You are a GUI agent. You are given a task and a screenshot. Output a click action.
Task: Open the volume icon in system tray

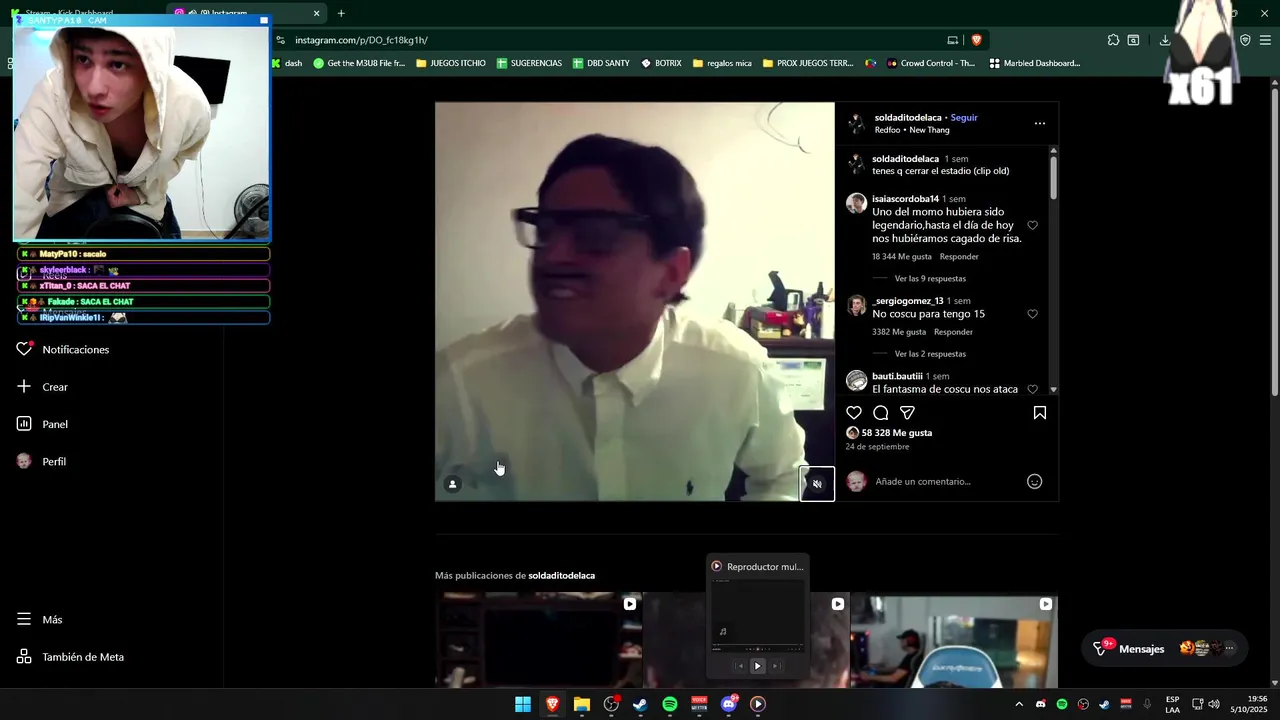pos(1214,704)
